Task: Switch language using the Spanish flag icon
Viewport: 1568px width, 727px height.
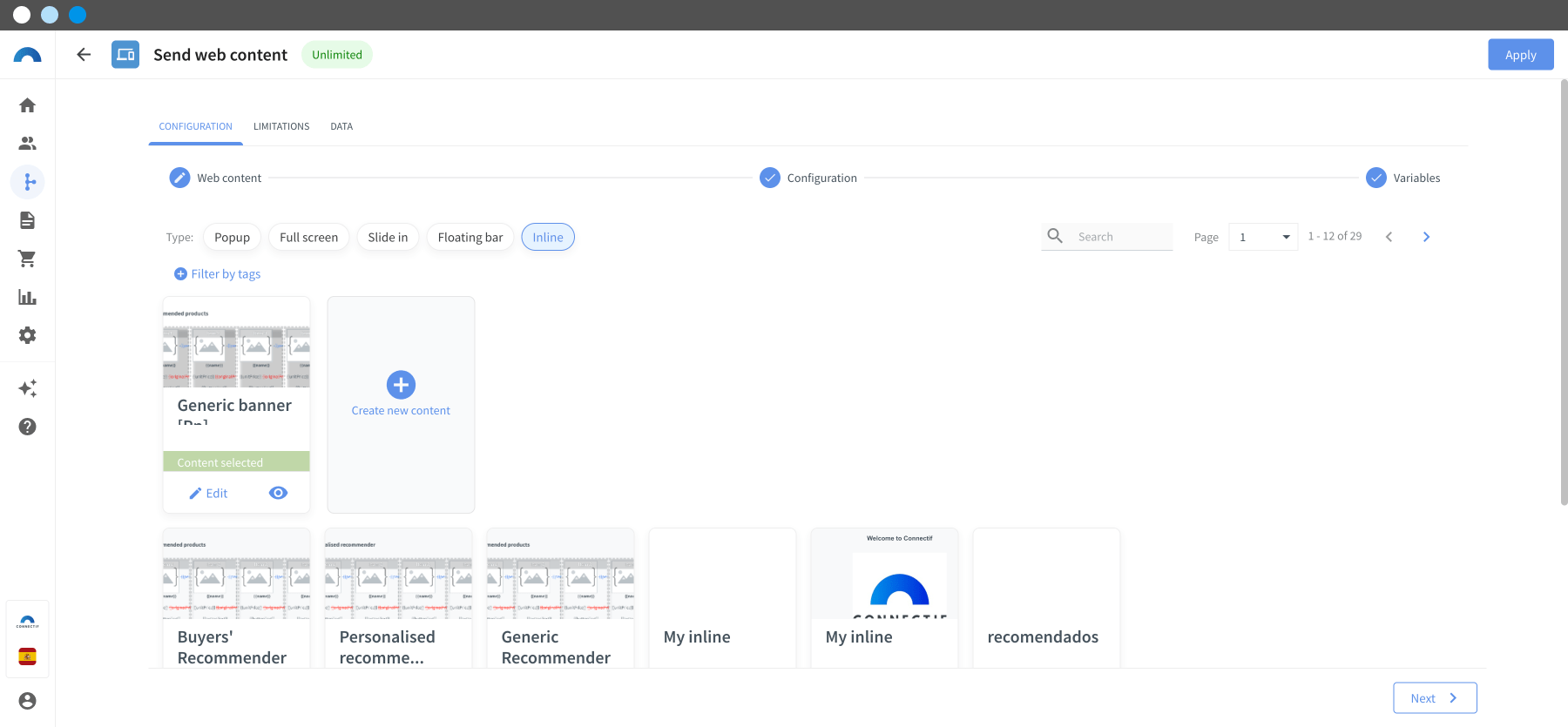Action: [x=28, y=656]
